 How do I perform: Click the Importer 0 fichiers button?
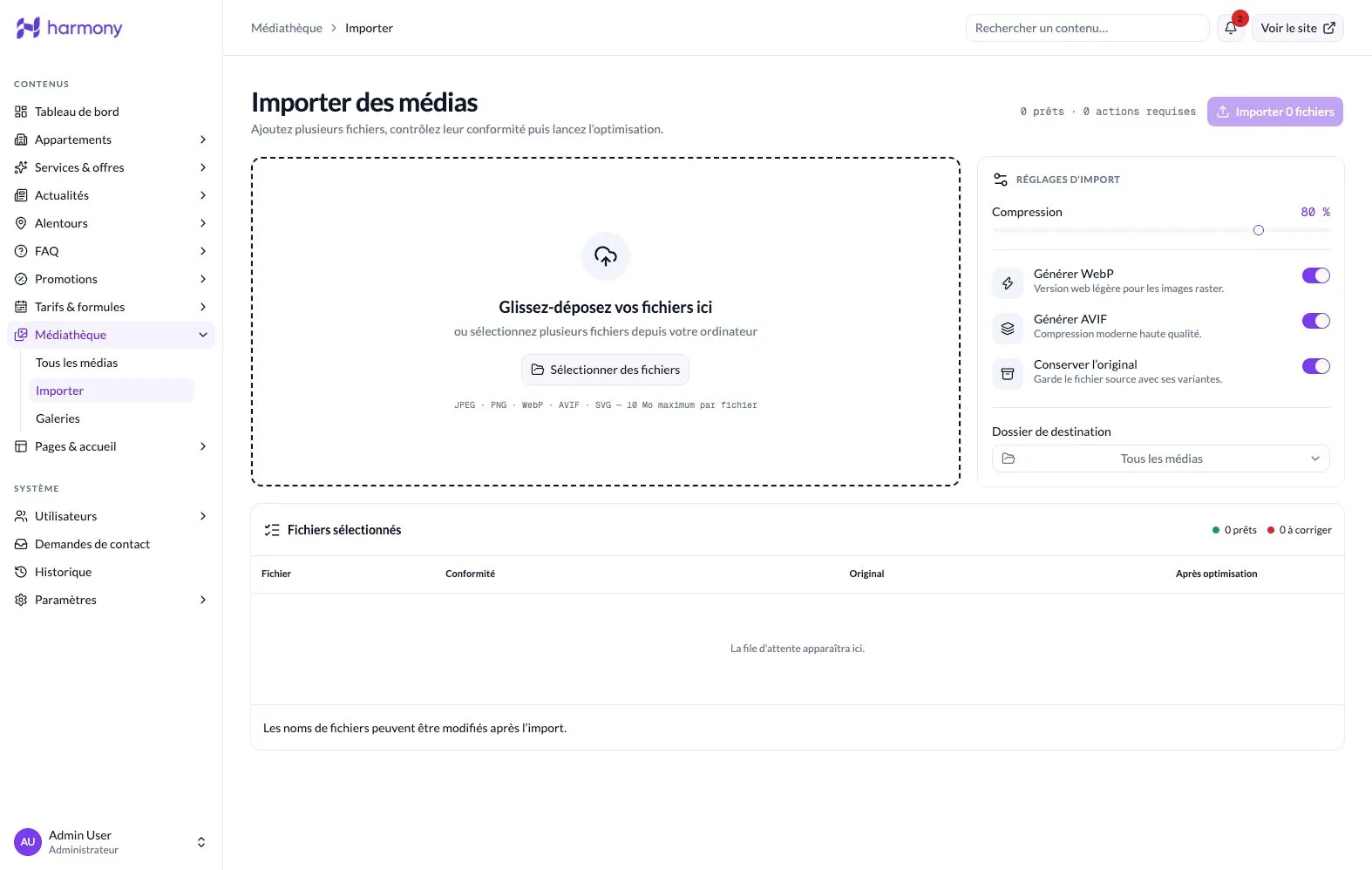[x=1275, y=112]
